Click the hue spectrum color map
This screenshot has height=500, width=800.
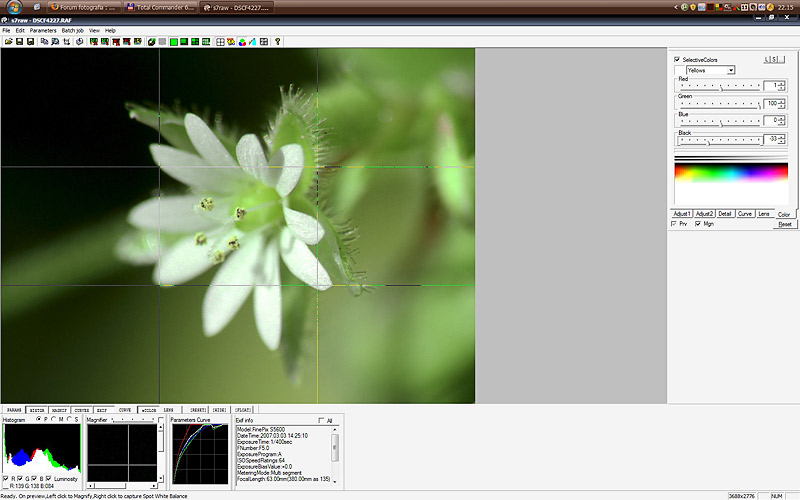731,184
